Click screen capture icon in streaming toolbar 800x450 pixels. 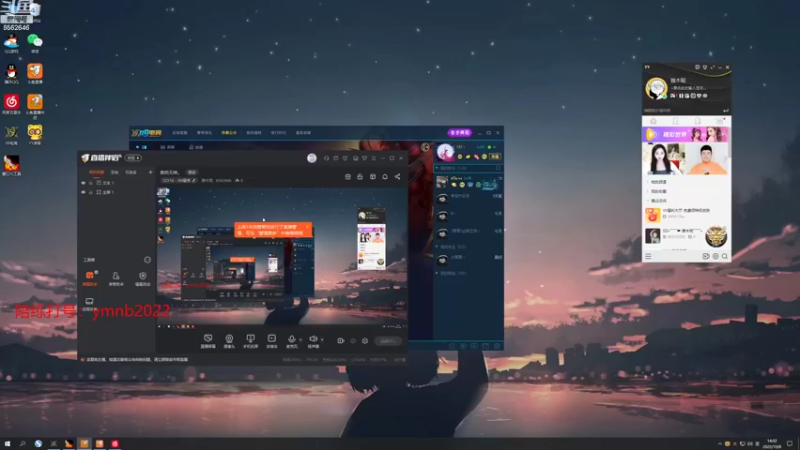click(208, 339)
